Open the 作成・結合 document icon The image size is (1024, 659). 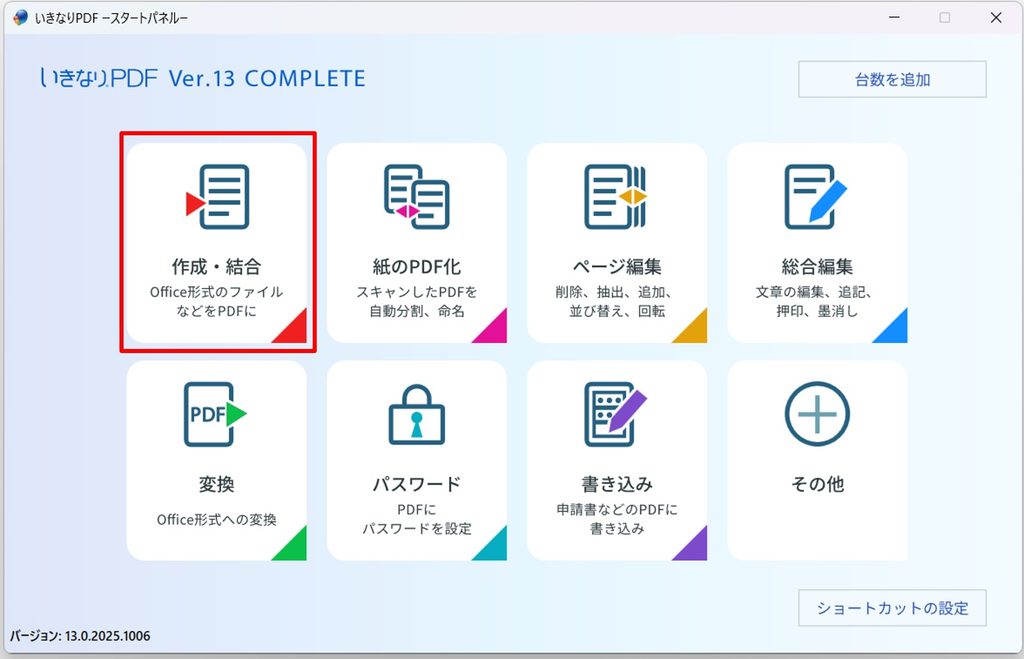pyautogui.click(x=217, y=197)
